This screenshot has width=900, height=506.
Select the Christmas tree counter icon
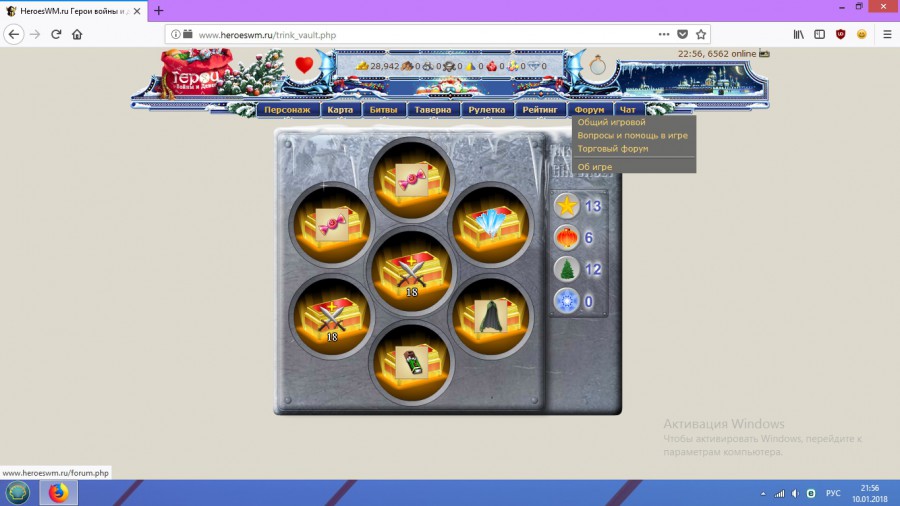[567, 269]
